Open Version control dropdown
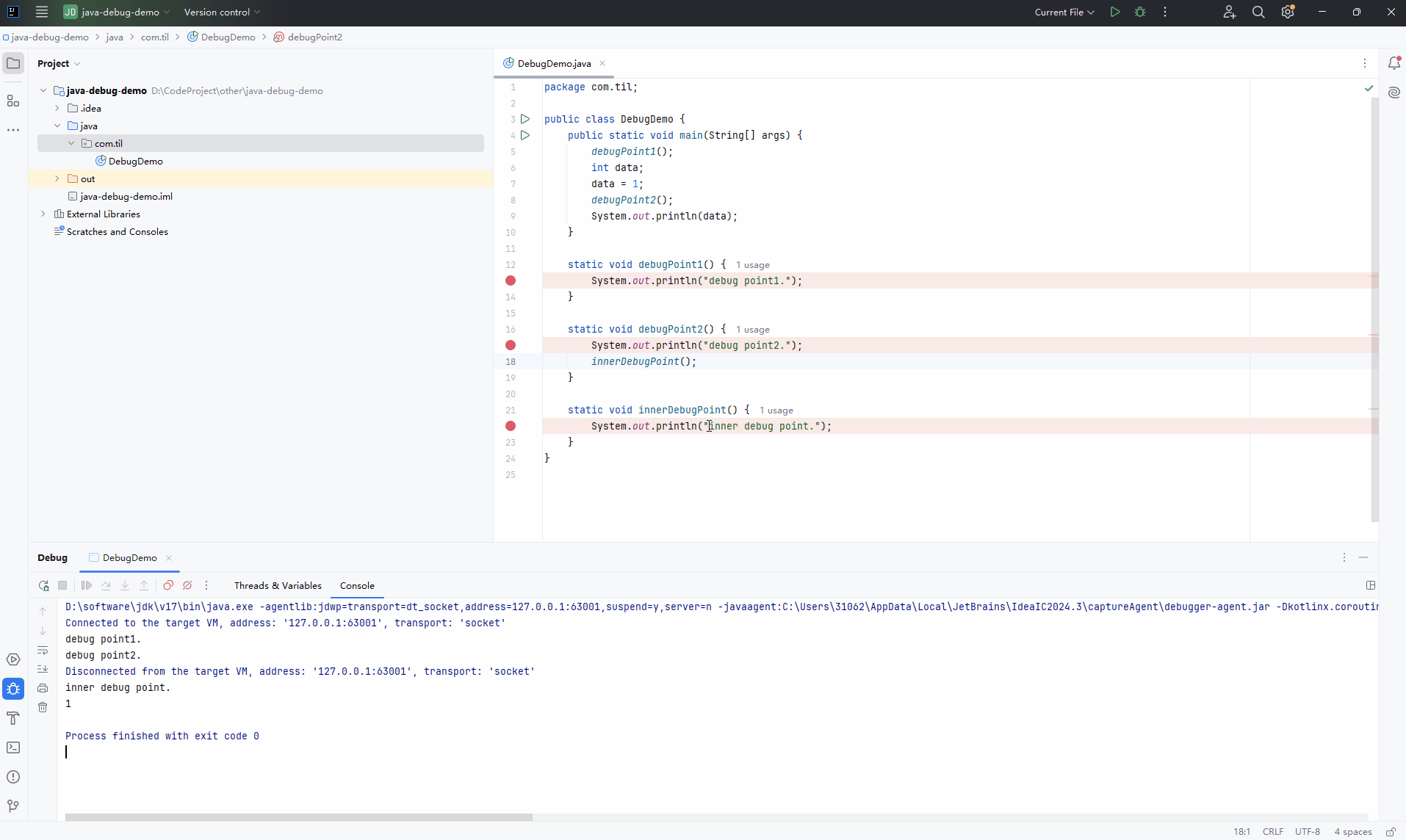Screen dimensions: 1406x840 (x=222, y=12)
